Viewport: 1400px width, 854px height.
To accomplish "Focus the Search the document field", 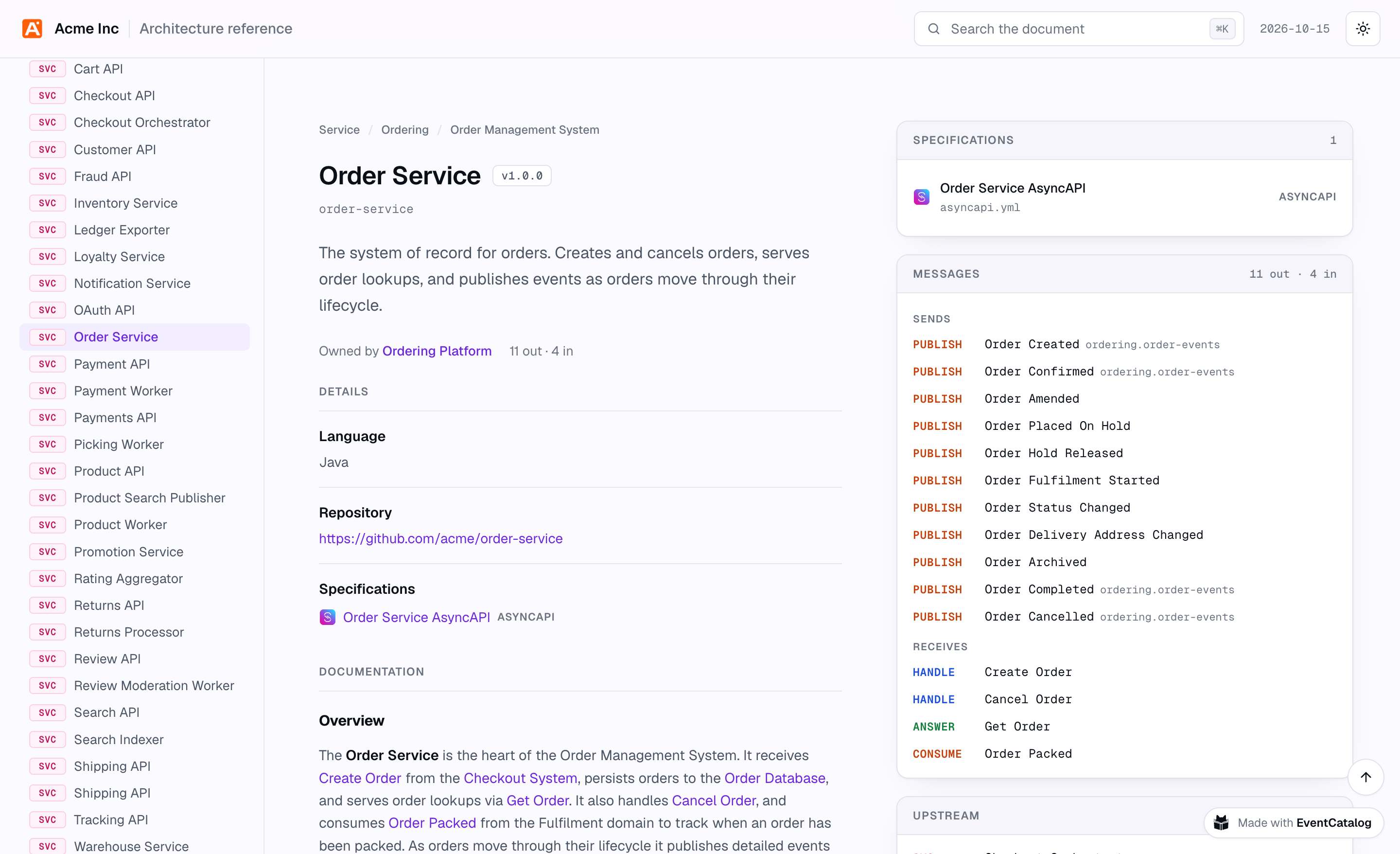I will pyautogui.click(x=1078, y=28).
